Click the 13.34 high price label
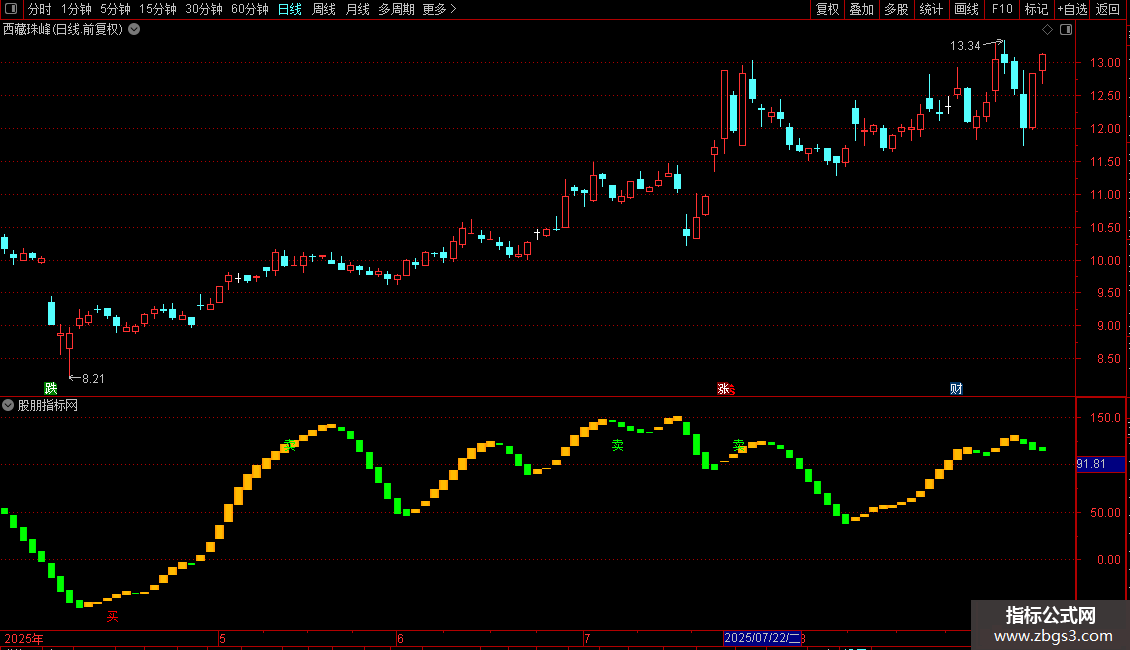The width and height of the screenshot is (1130, 650). 965,46
